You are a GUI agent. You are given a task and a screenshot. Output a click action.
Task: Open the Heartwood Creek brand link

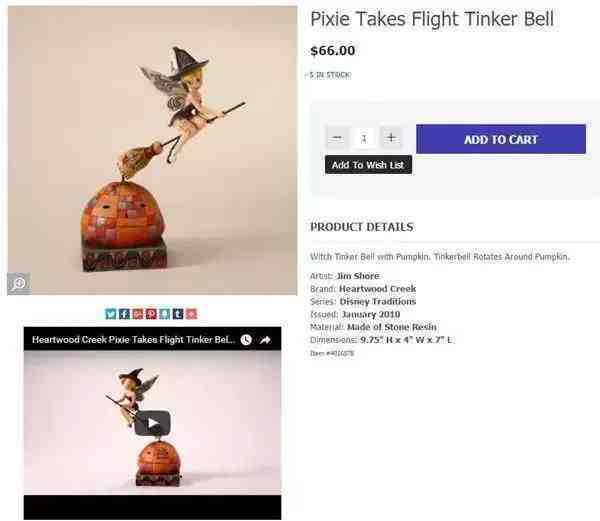[377, 289]
